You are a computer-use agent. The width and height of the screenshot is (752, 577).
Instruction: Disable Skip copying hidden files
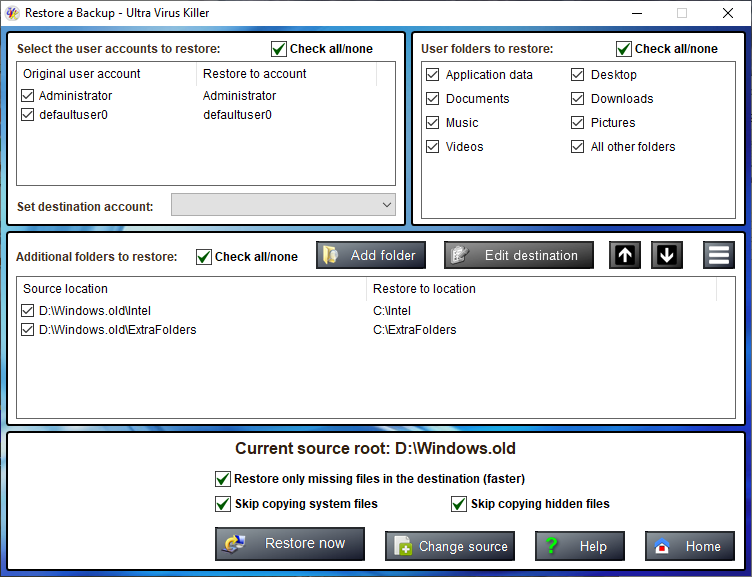pyautogui.click(x=458, y=504)
